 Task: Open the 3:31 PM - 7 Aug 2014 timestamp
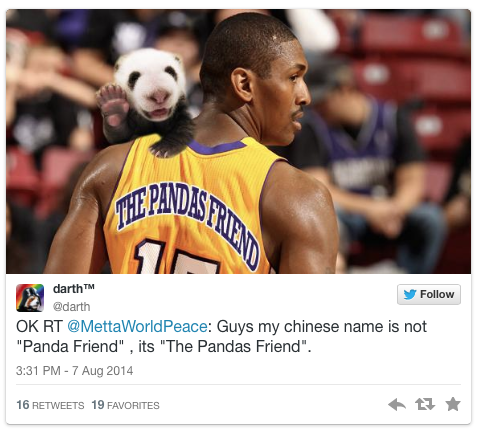tap(74, 371)
